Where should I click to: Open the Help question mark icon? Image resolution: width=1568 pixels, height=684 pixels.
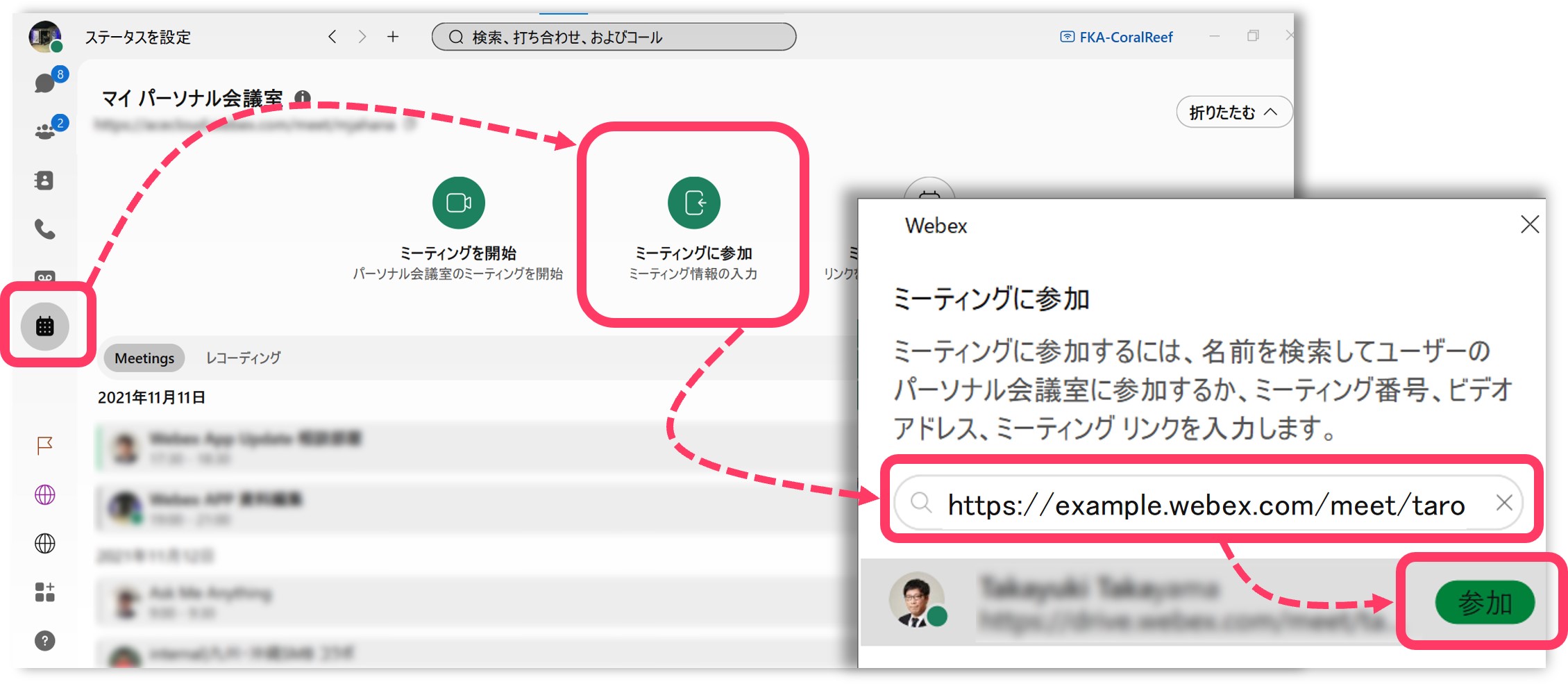[44, 641]
